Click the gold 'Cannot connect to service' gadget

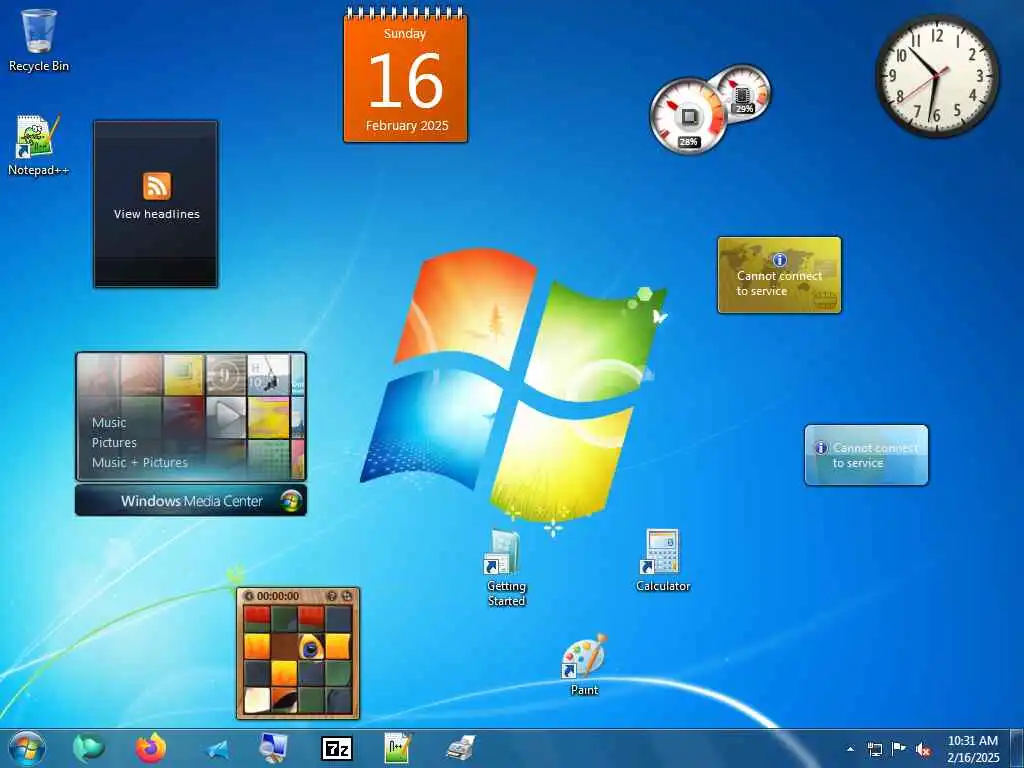tap(780, 275)
